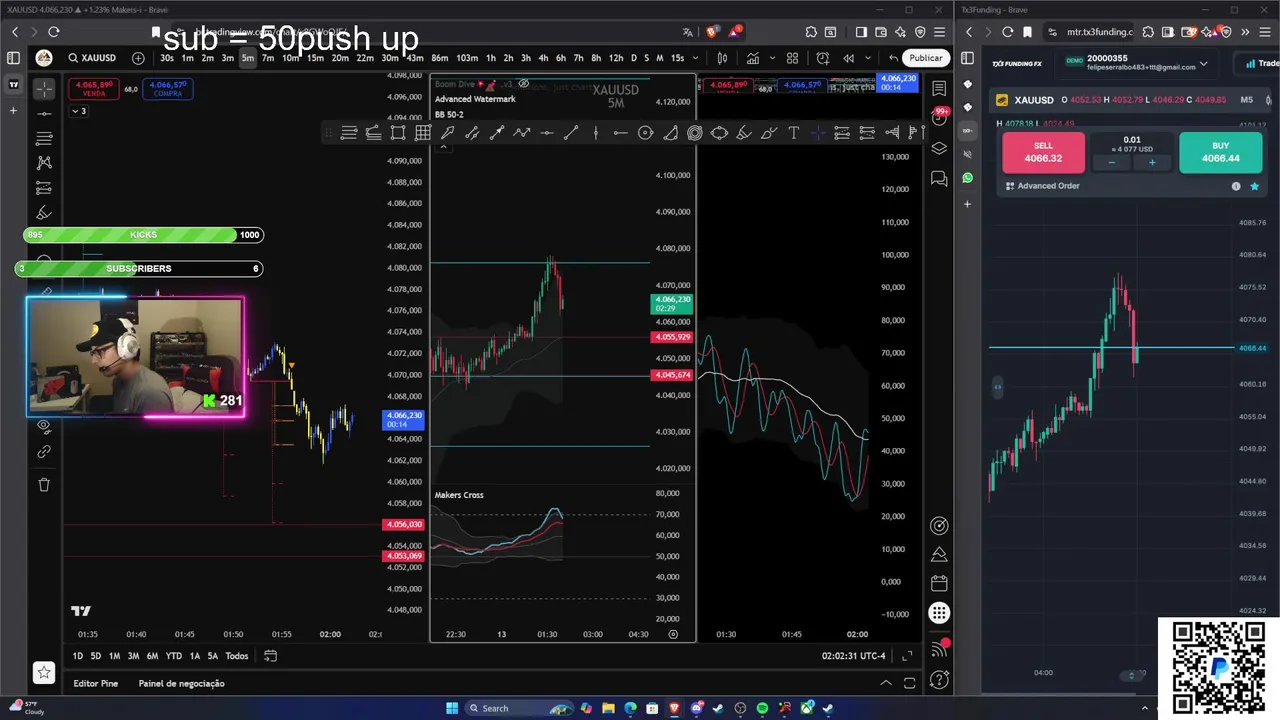Open the indicators menu in top toolbar
This screenshot has height=720, width=1280.
click(x=753, y=58)
